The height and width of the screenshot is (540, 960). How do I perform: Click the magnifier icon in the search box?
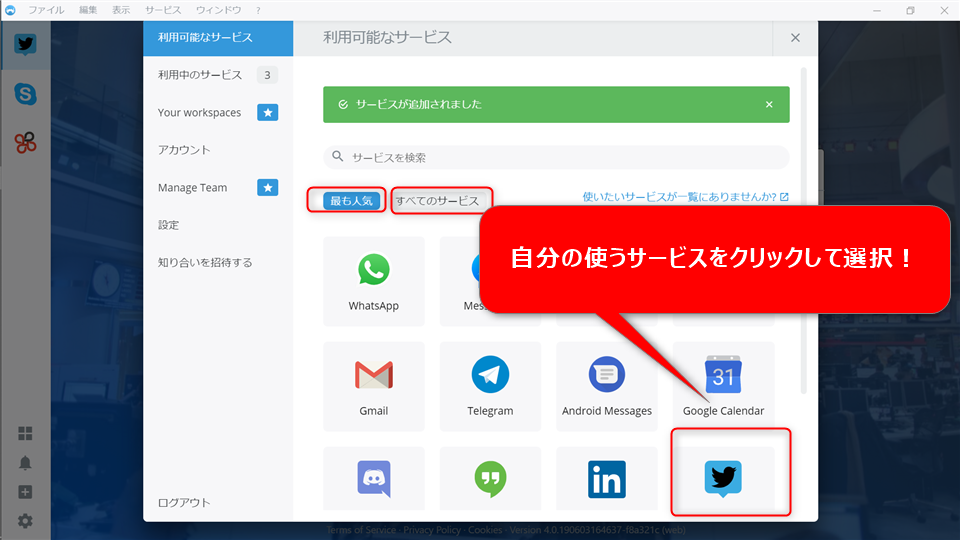click(337, 156)
